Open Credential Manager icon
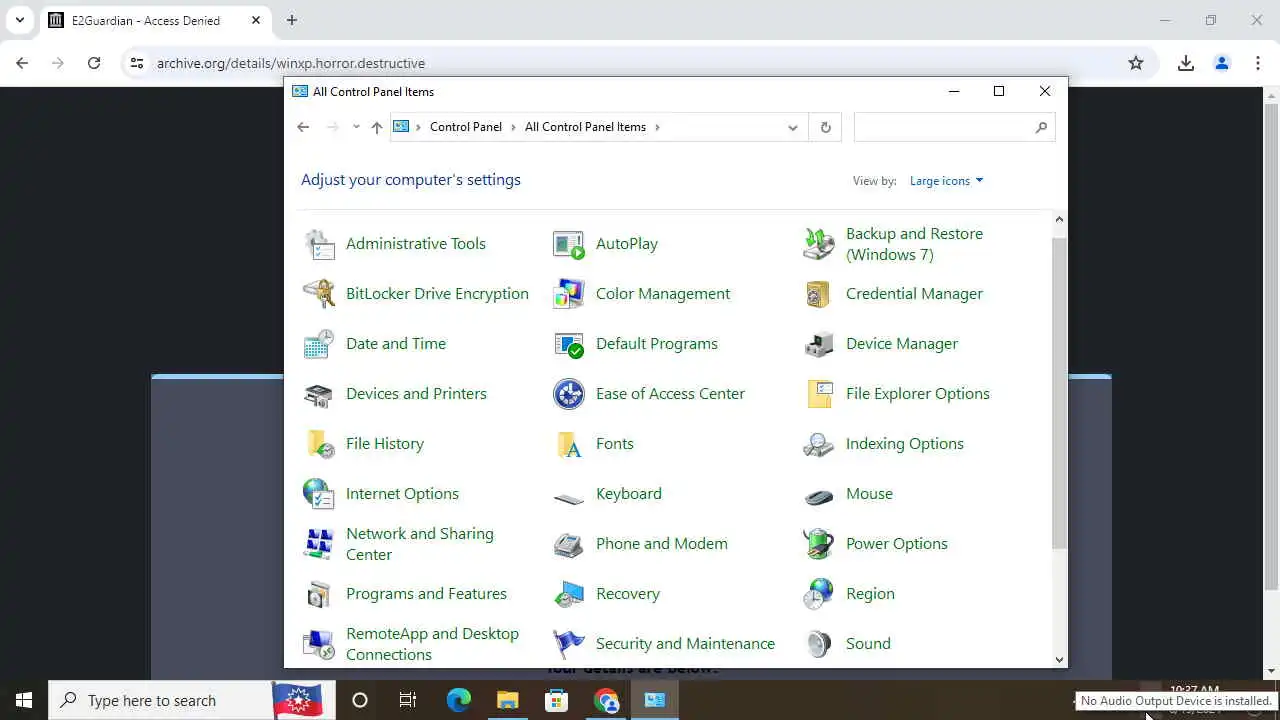Image resolution: width=1280 pixels, height=720 pixels. pos(819,294)
